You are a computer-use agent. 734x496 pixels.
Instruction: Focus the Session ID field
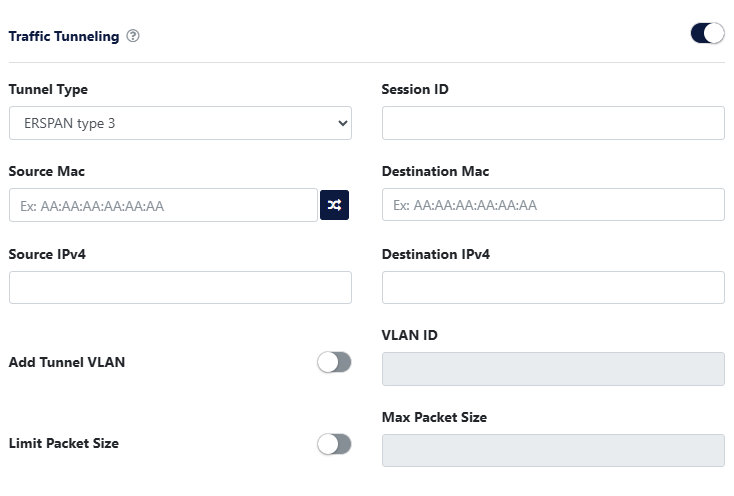pos(553,123)
